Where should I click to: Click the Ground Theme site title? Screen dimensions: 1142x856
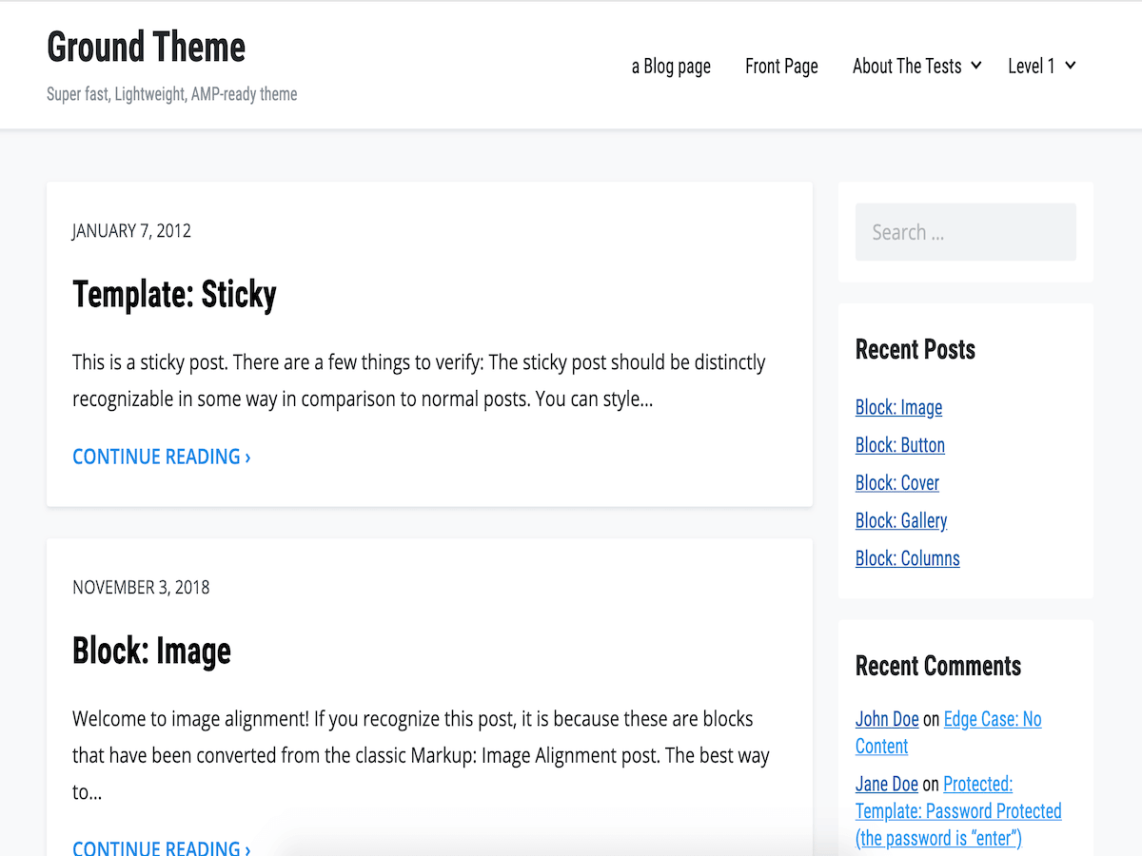coord(146,47)
